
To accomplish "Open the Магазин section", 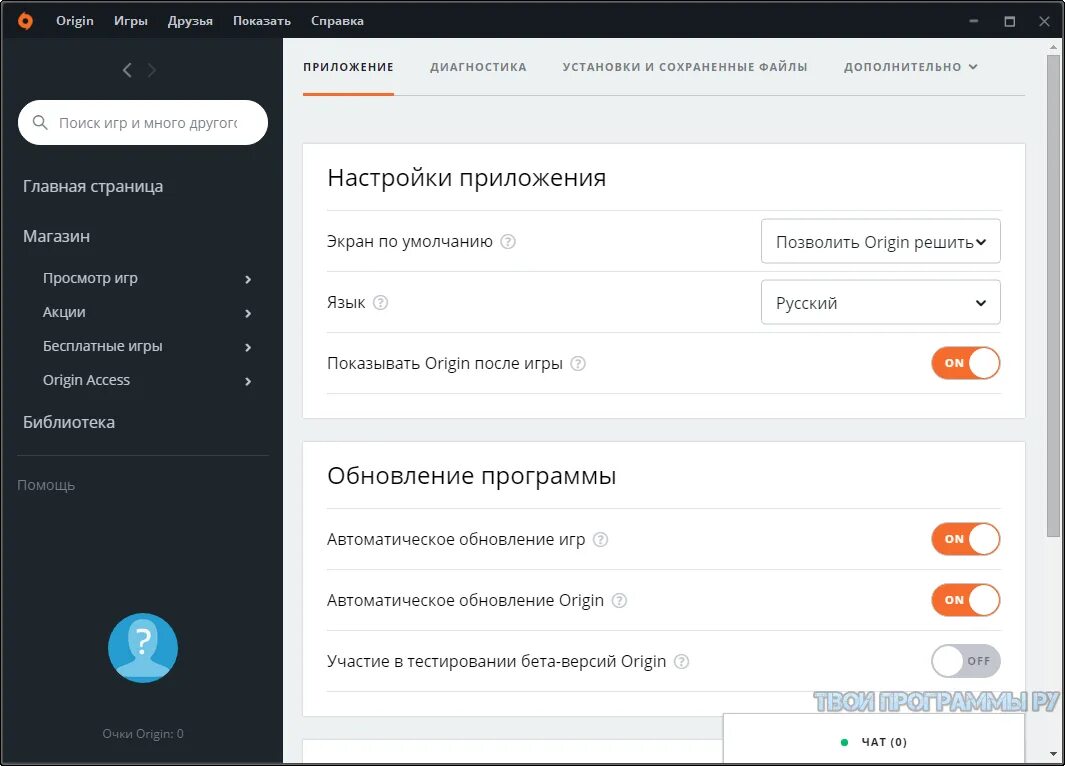I will [x=56, y=236].
